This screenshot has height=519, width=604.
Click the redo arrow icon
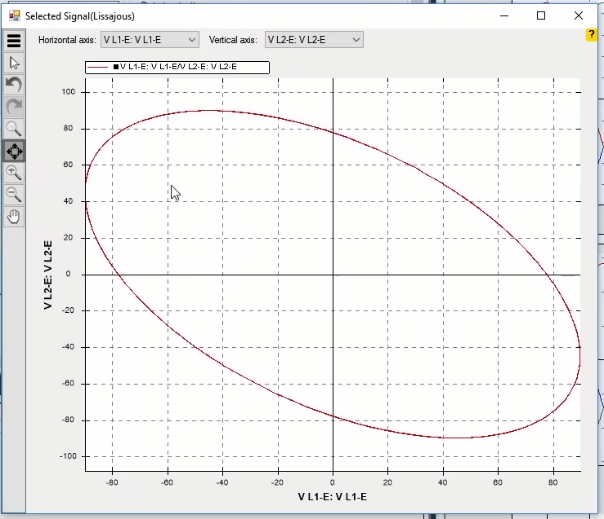click(14, 107)
